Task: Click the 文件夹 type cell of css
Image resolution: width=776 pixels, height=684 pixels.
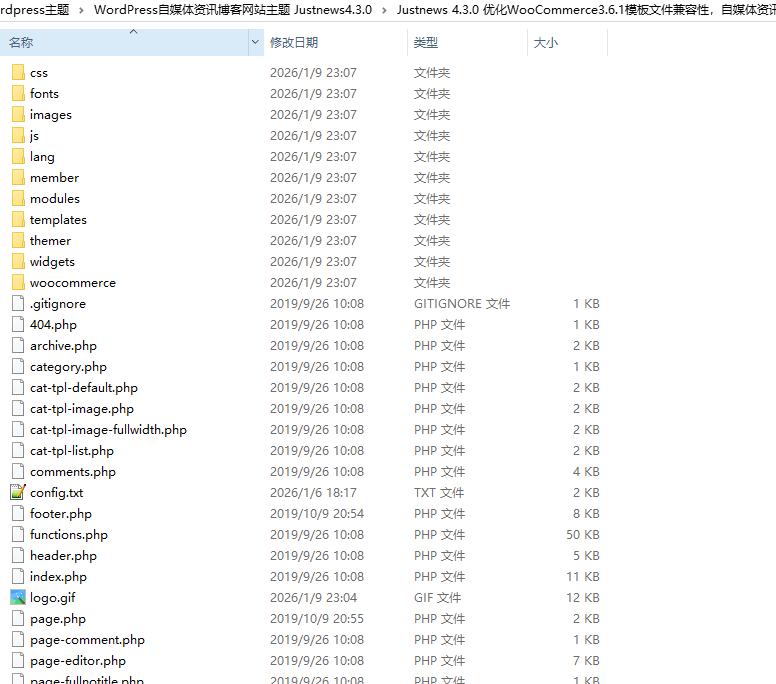Action: [x=432, y=72]
